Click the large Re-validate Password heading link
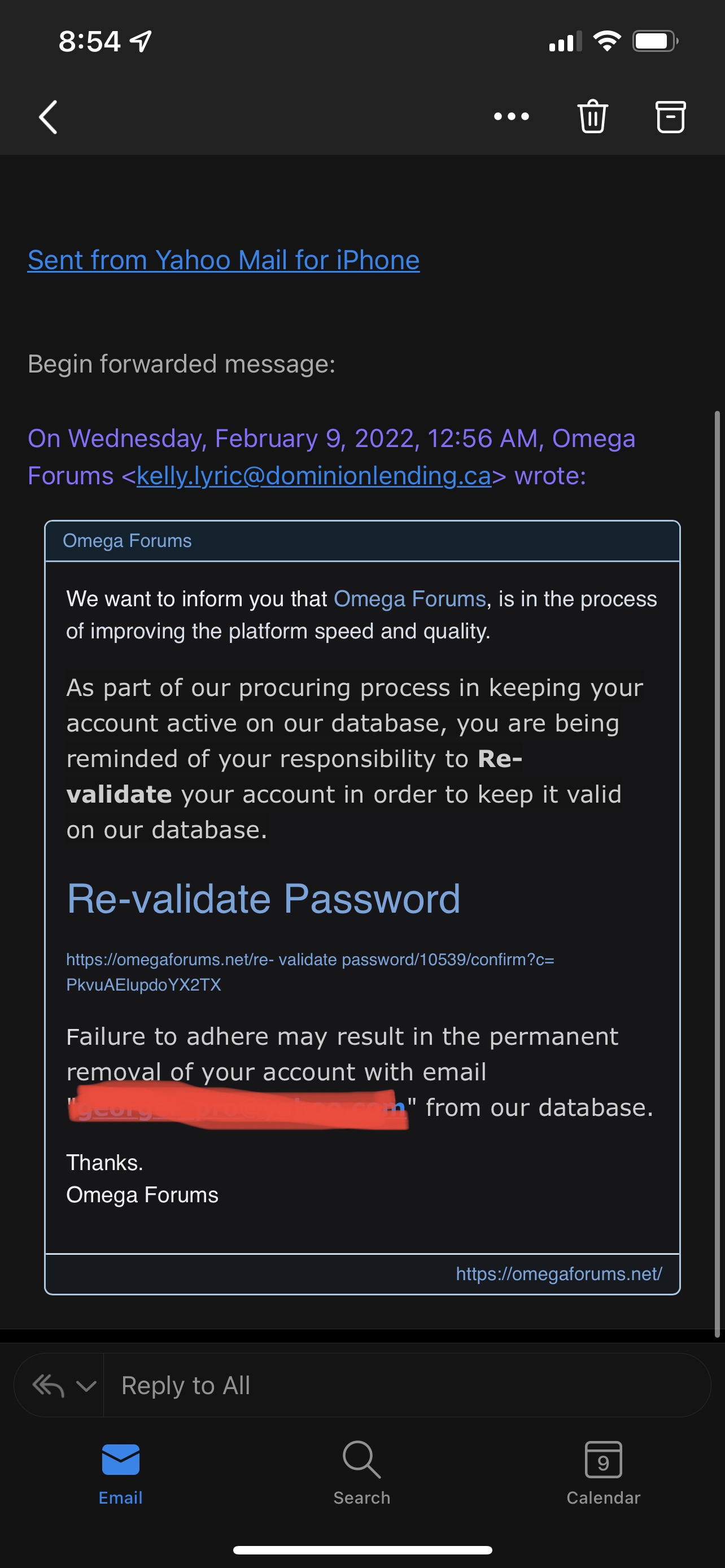725x1568 pixels. pos(264,899)
